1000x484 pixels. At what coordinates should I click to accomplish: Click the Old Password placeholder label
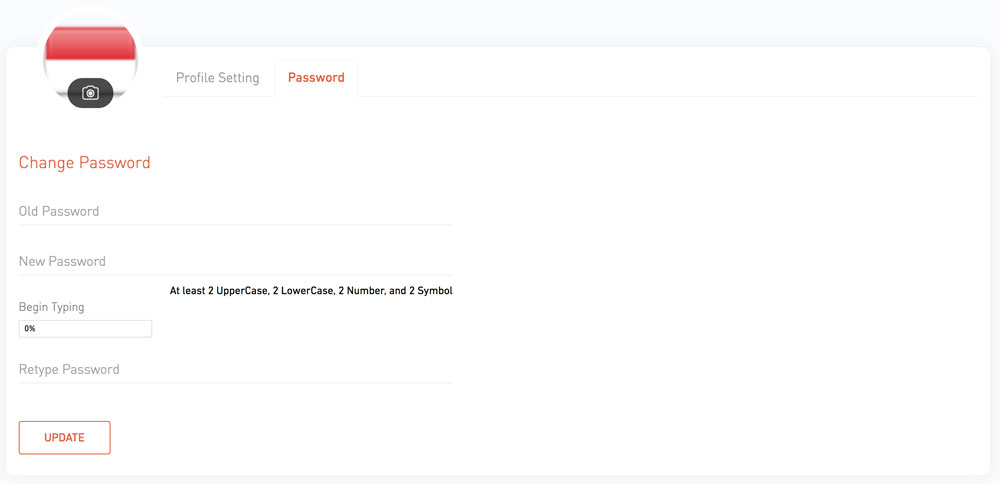click(59, 211)
